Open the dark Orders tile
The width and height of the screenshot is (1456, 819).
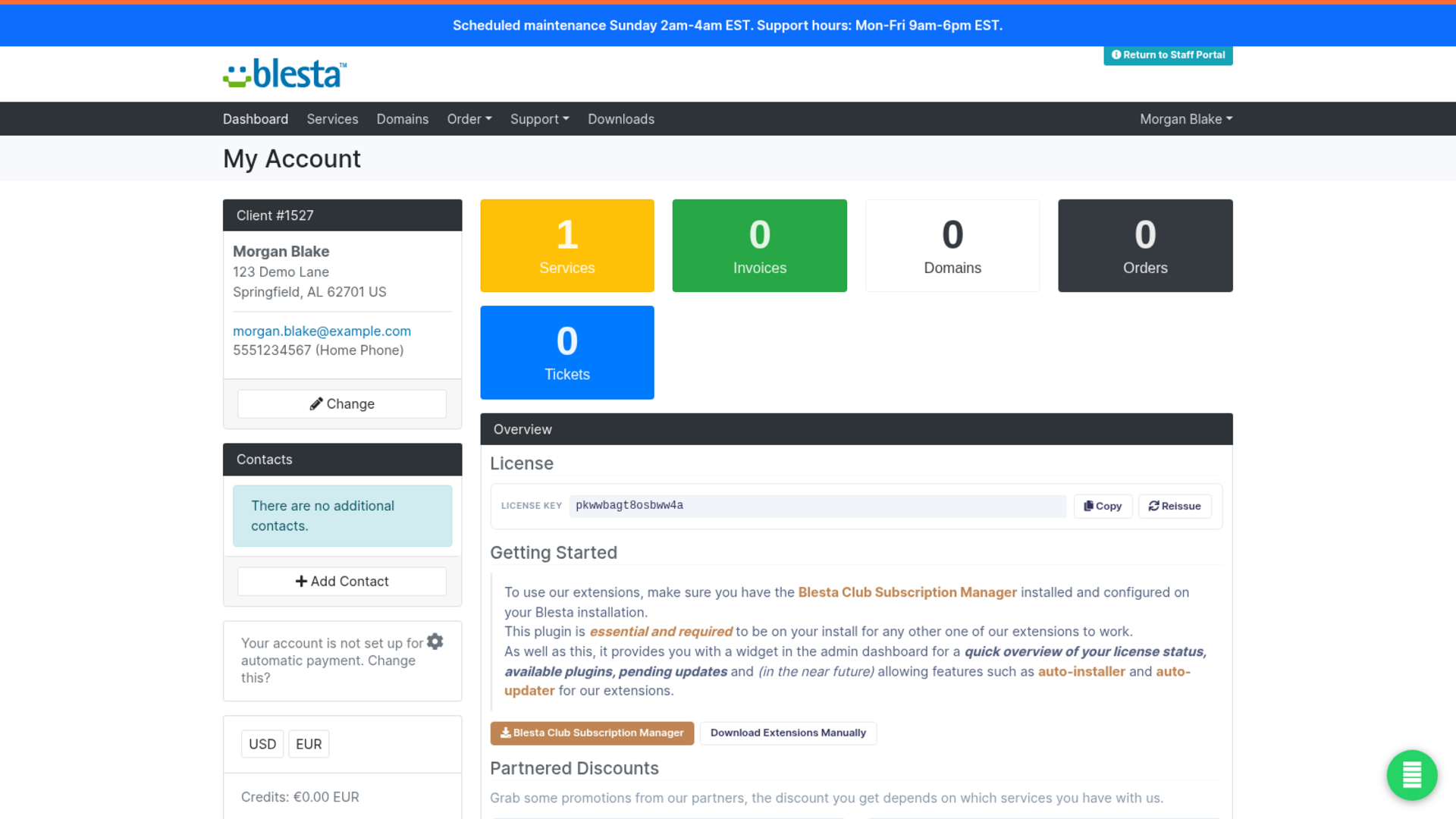click(1145, 246)
